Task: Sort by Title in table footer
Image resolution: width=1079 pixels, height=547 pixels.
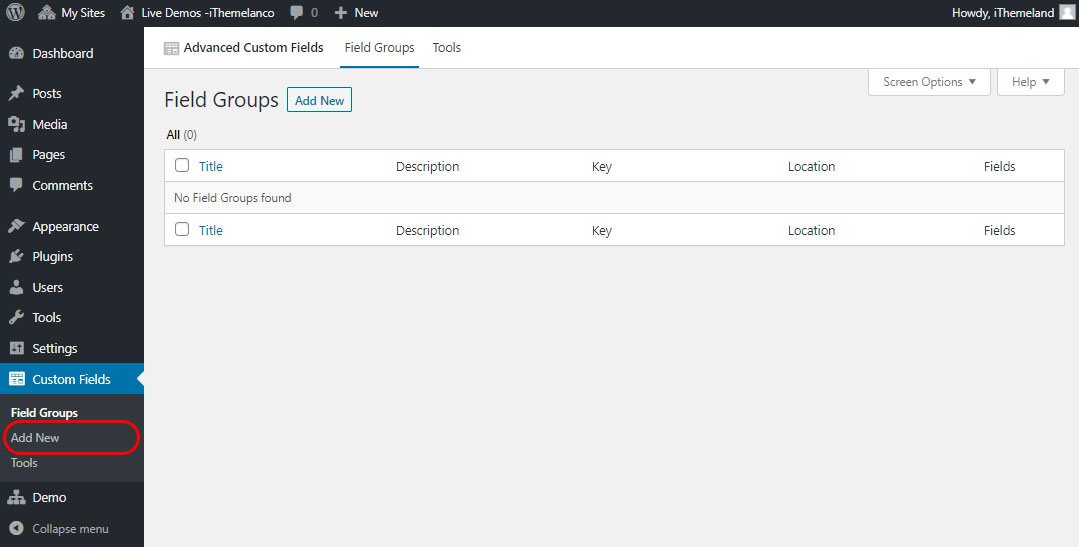Action: [x=211, y=230]
